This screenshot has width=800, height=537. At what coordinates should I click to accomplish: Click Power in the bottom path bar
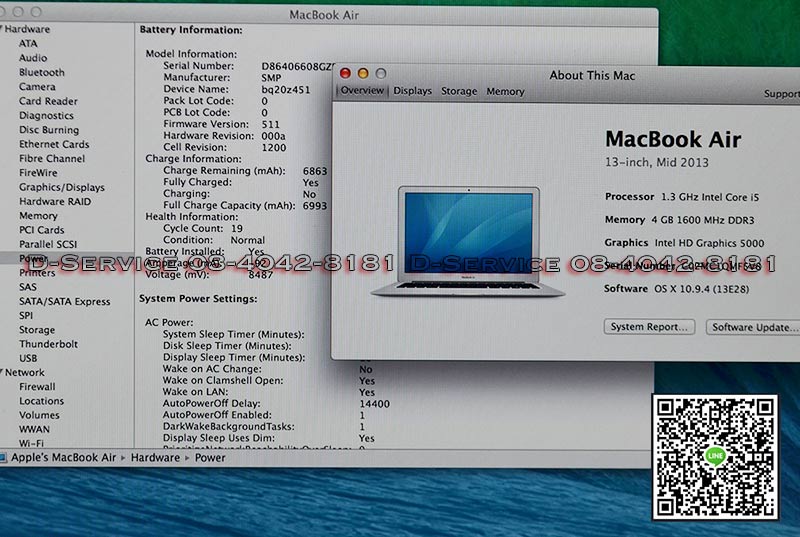click(x=210, y=457)
